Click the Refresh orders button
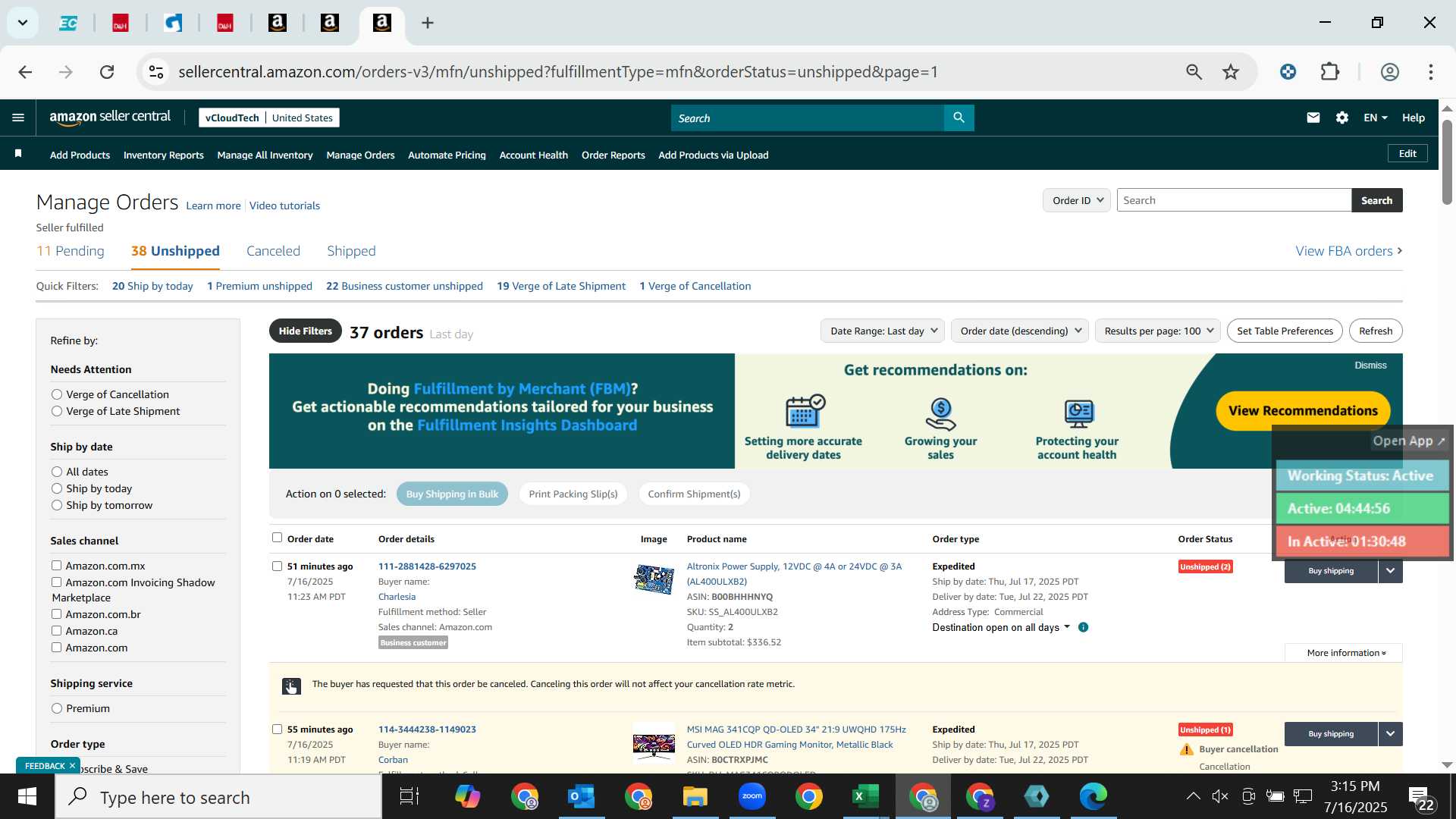Image resolution: width=1456 pixels, height=819 pixels. coord(1376,331)
